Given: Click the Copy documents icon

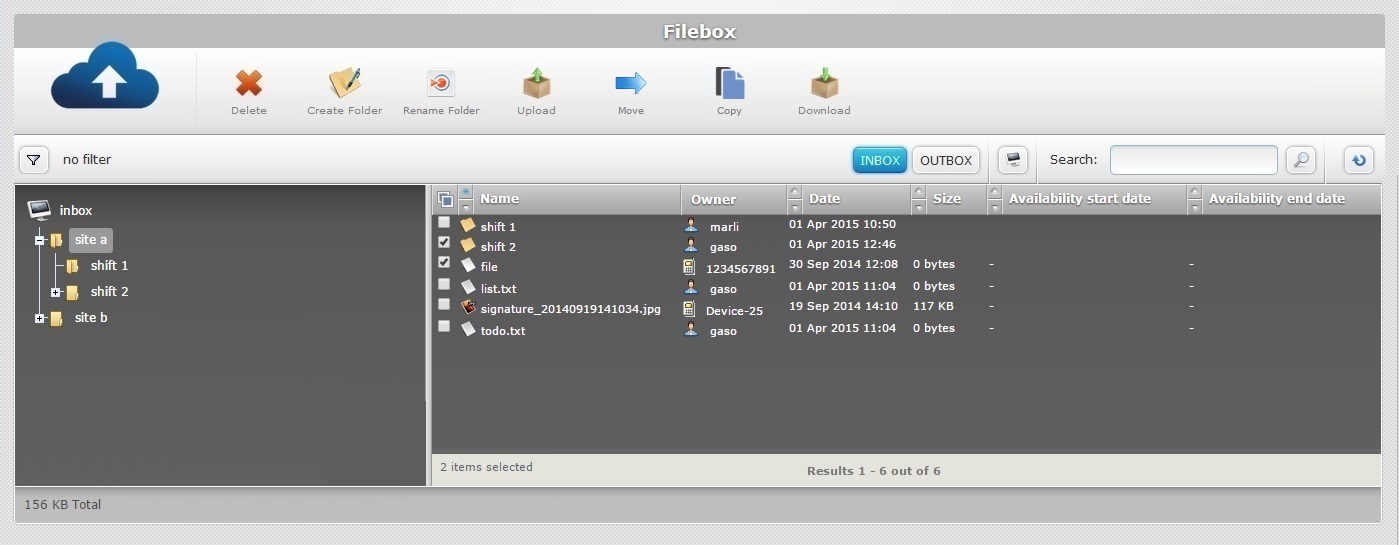Looking at the screenshot, I should pos(729,83).
